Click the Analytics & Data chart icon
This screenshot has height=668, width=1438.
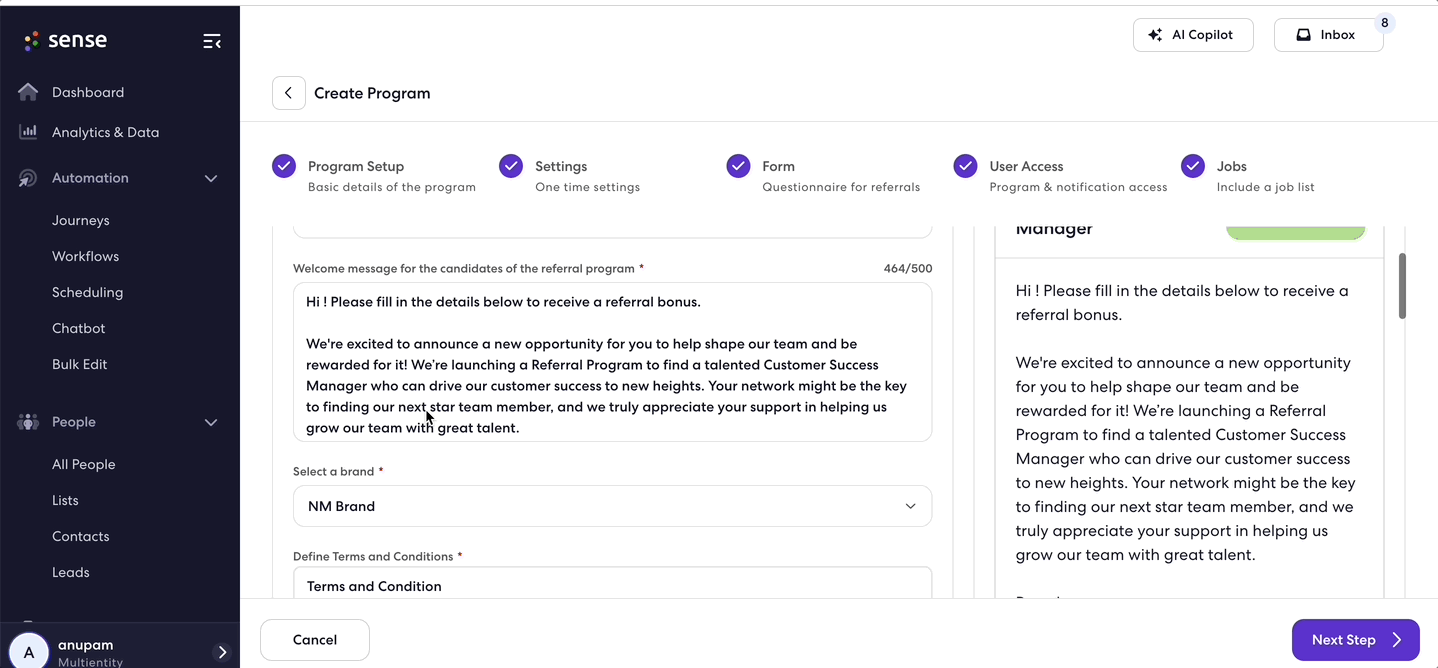coord(28,132)
